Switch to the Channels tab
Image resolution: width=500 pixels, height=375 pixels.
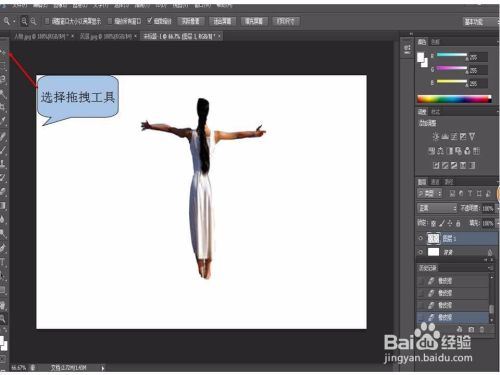(435, 182)
